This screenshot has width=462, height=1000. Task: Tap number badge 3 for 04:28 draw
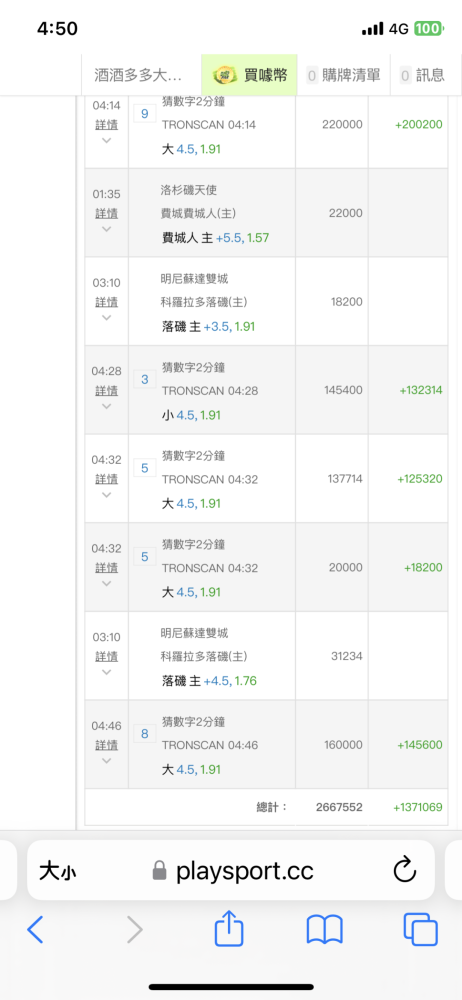tap(144, 379)
